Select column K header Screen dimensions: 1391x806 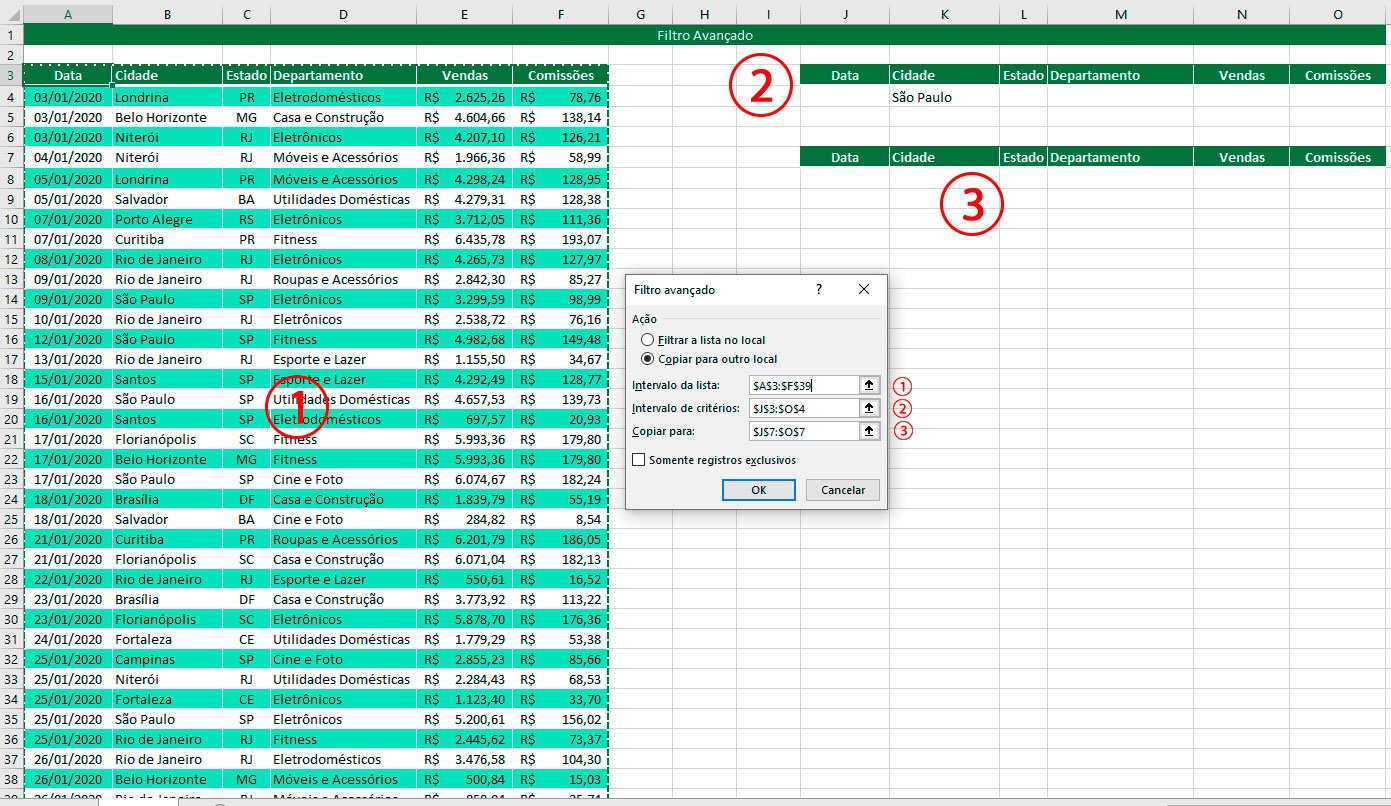944,14
